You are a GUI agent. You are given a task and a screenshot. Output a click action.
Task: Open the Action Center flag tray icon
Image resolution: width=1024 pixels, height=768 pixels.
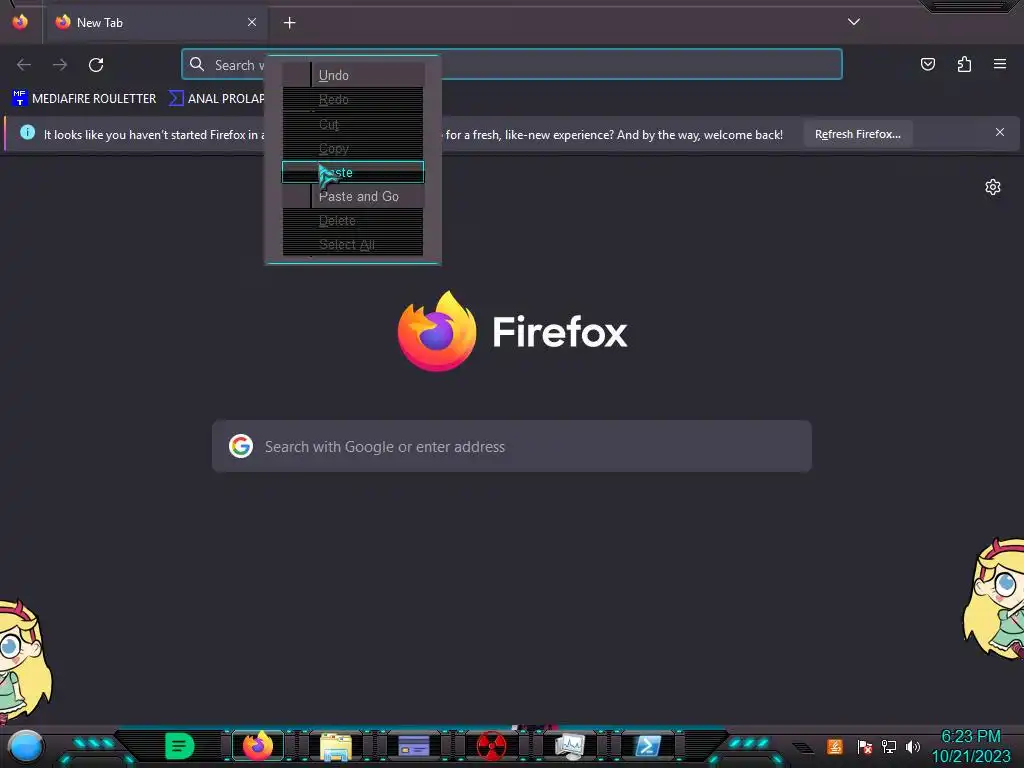tap(864, 746)
